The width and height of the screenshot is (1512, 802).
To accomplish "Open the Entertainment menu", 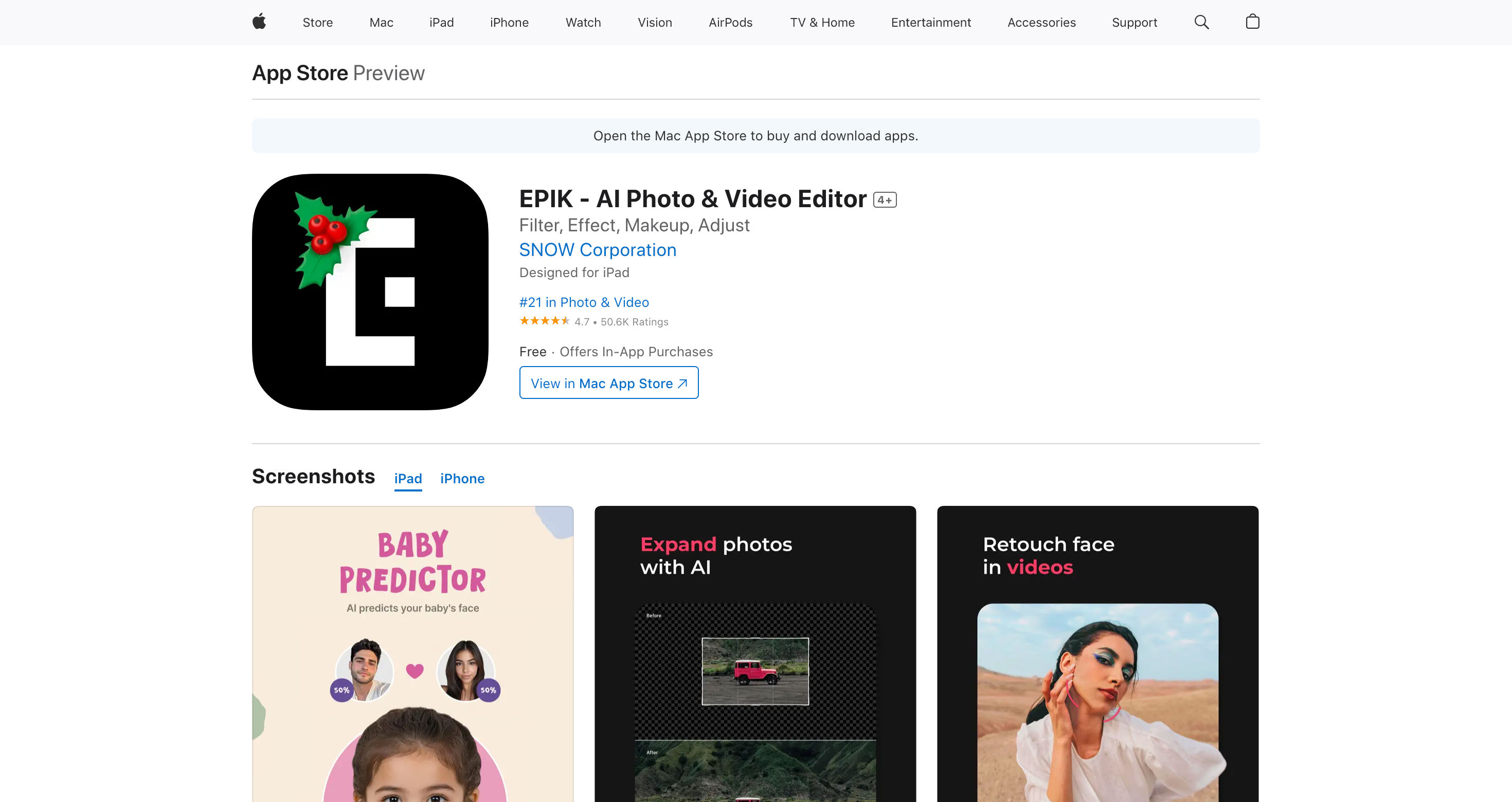I will [931, 22].
